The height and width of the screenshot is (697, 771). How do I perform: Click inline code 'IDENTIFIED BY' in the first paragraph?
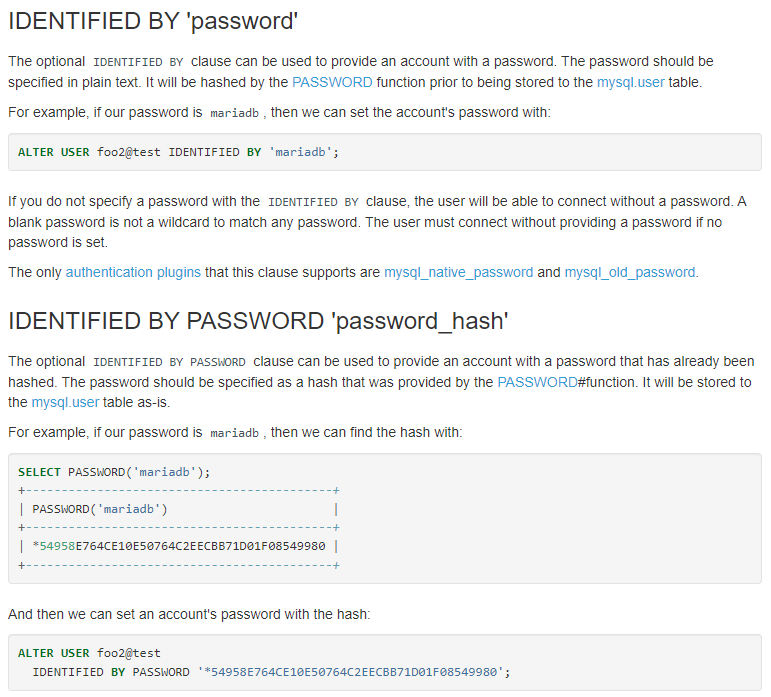point(138,62)
